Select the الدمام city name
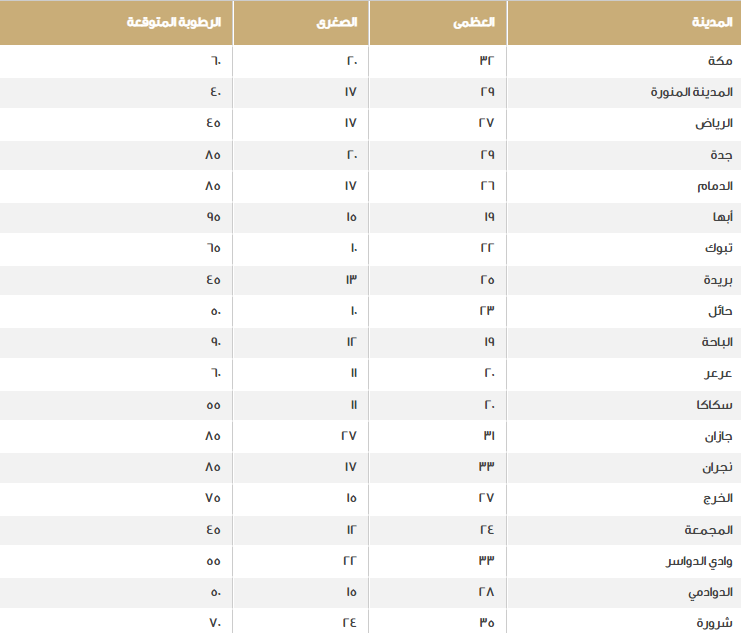 pyautogui.click(x=715, y=186)
